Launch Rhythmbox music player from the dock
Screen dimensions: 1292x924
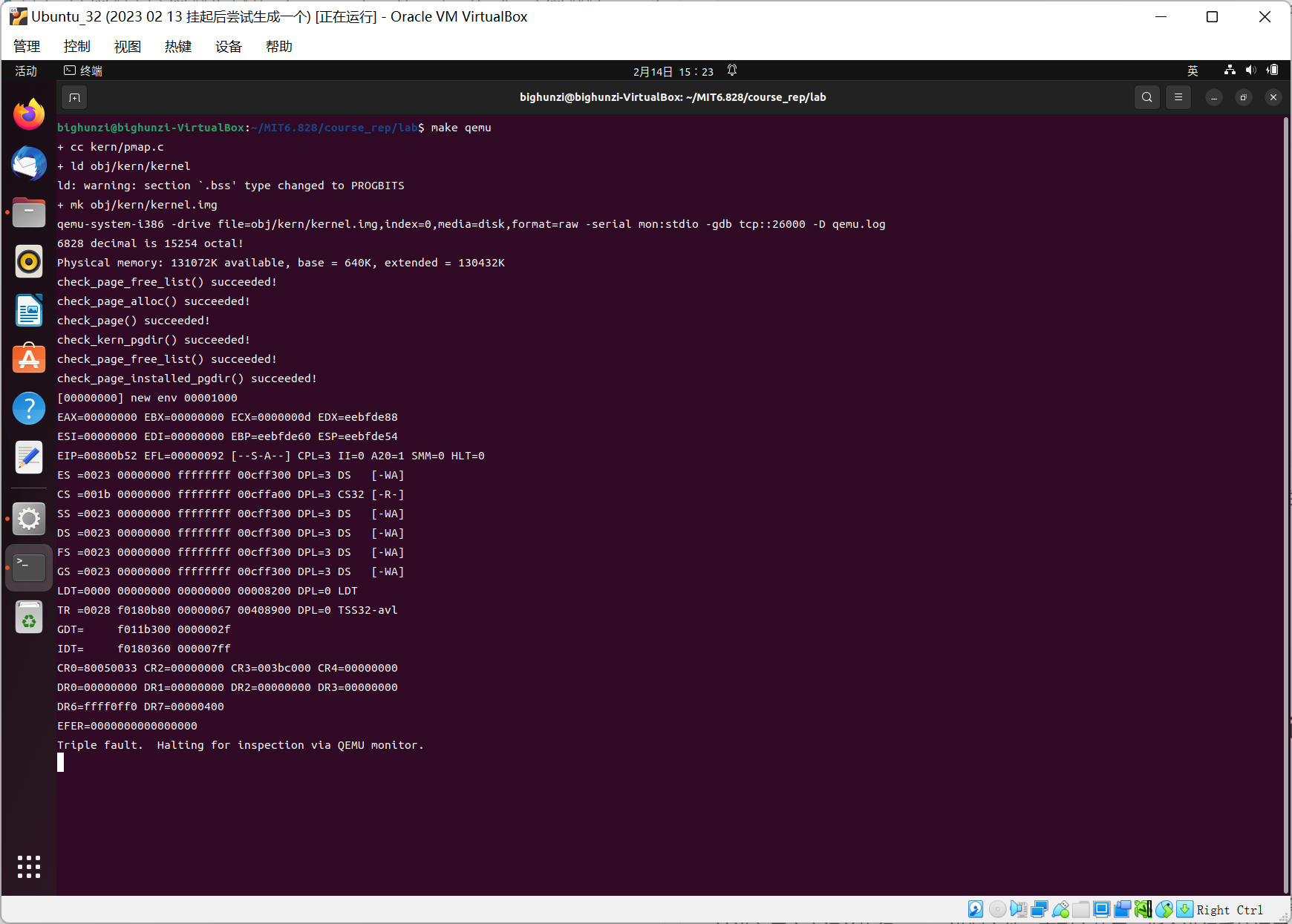pyautogui.click(x=29, y=261)
